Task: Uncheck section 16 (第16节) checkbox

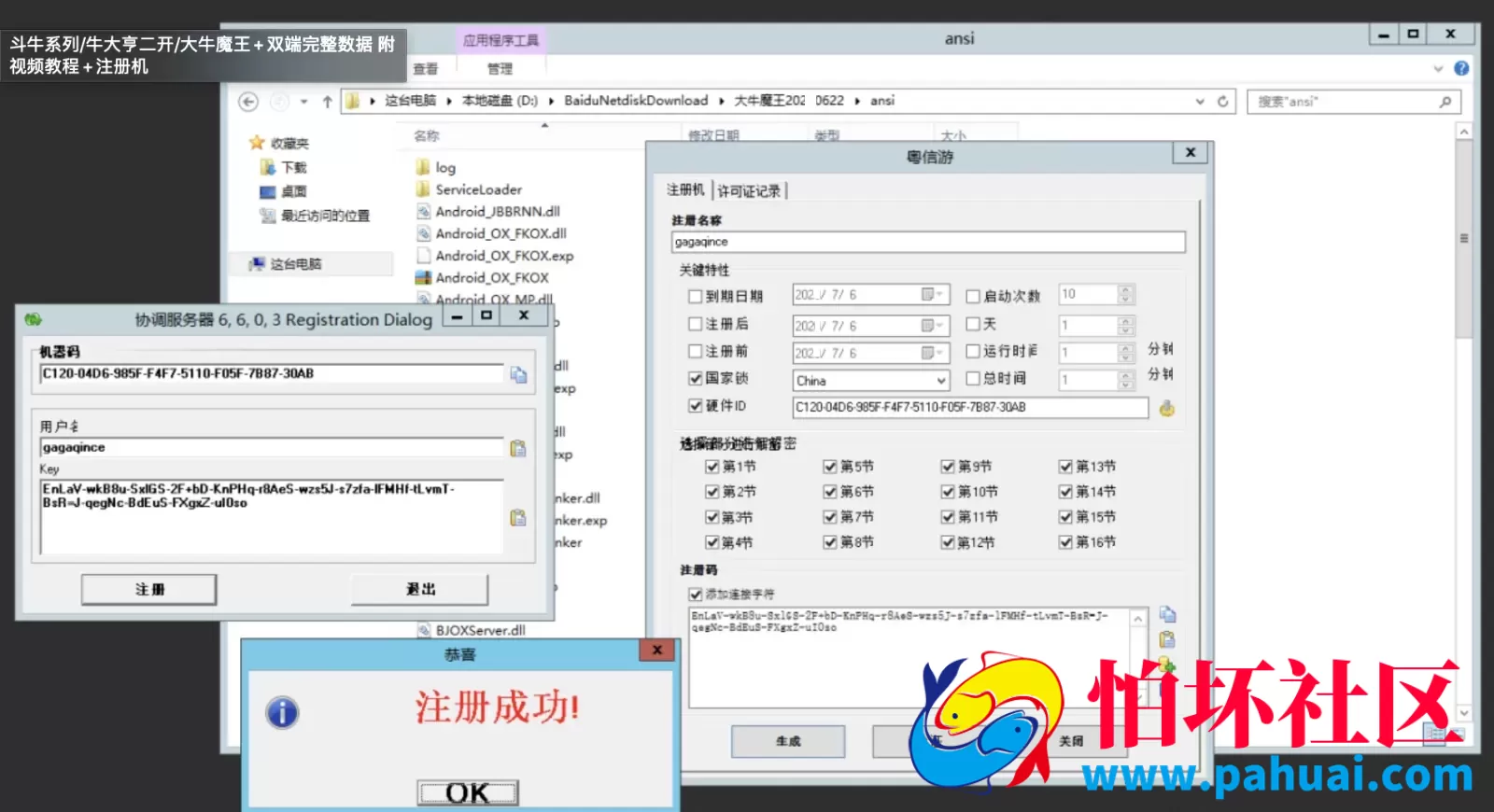Action: 1065,542
